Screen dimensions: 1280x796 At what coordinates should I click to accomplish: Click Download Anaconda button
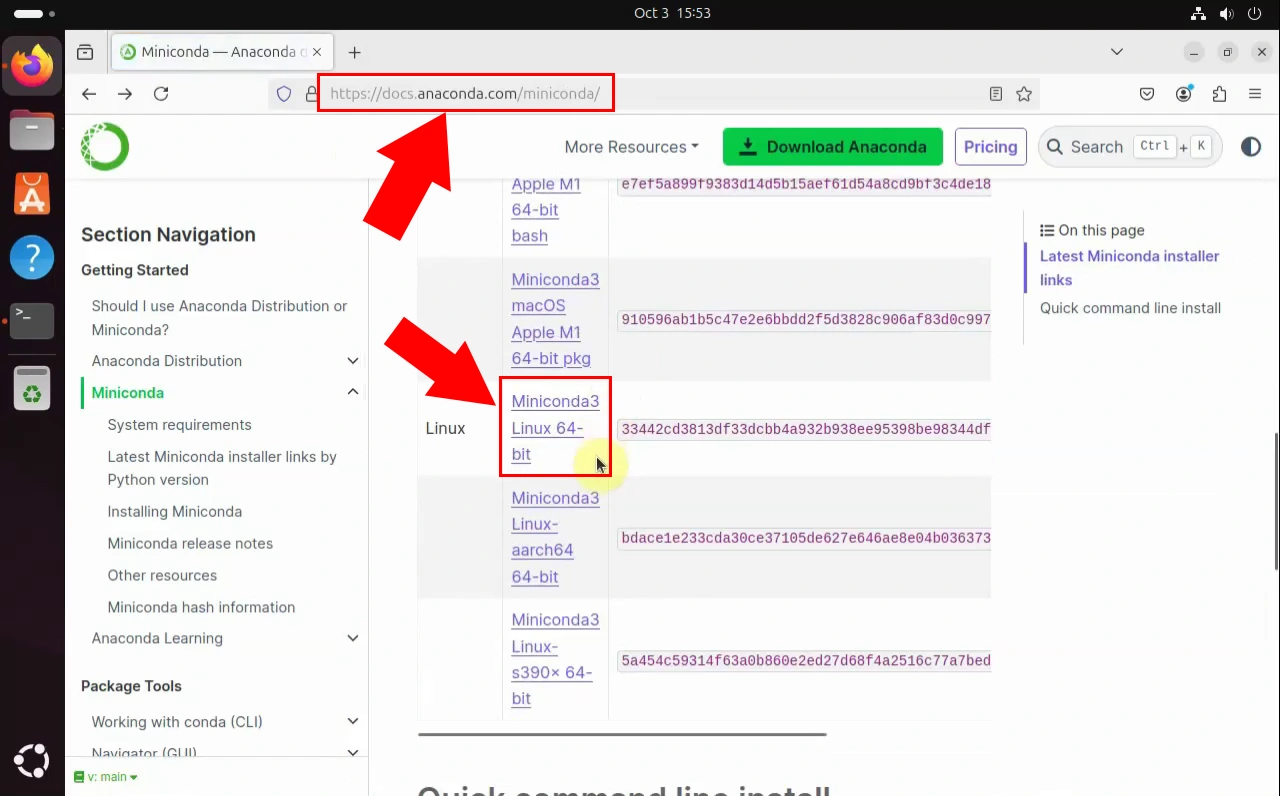[833, 147]
